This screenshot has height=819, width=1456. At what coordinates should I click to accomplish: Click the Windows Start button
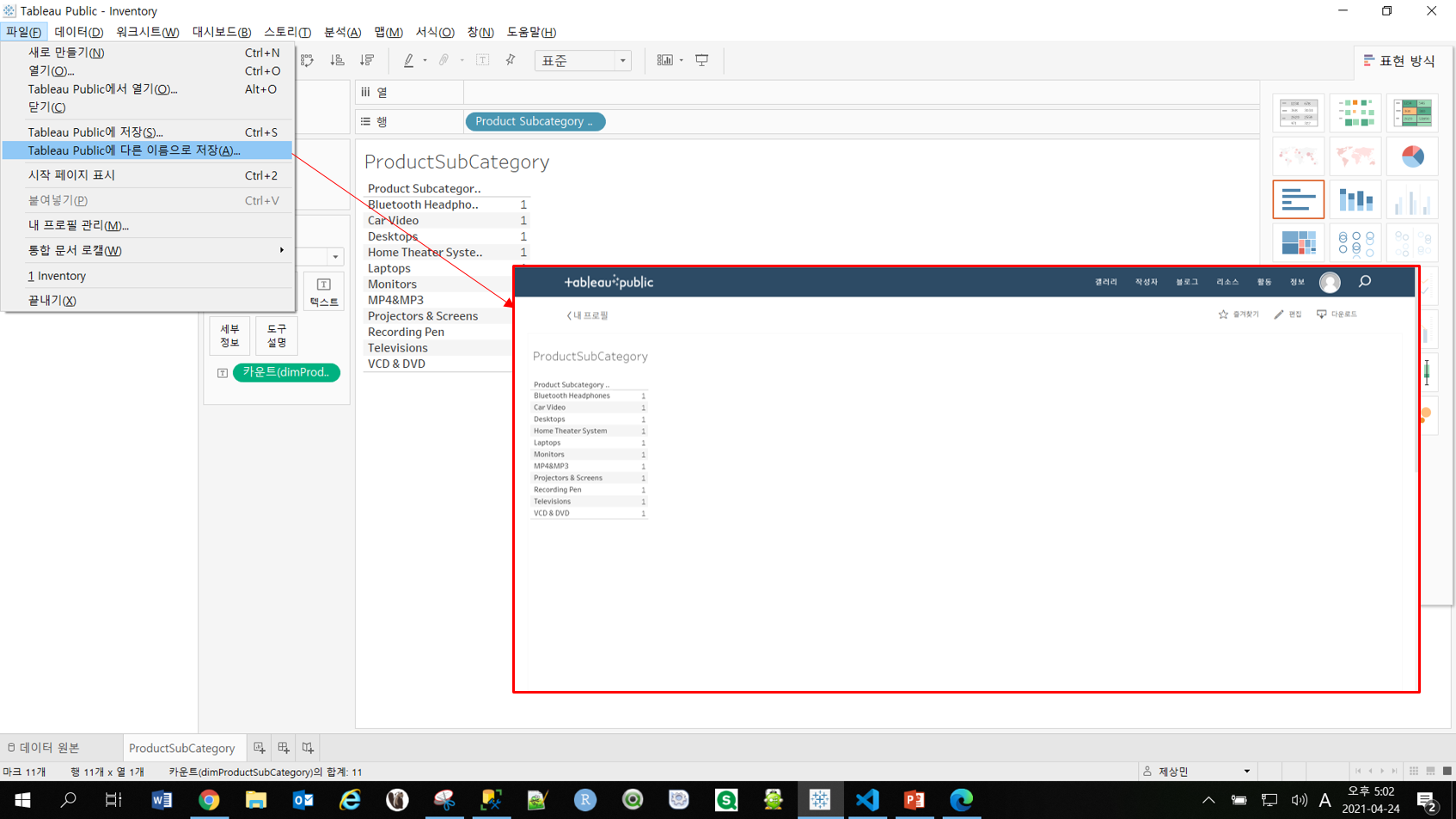(22, 800)
